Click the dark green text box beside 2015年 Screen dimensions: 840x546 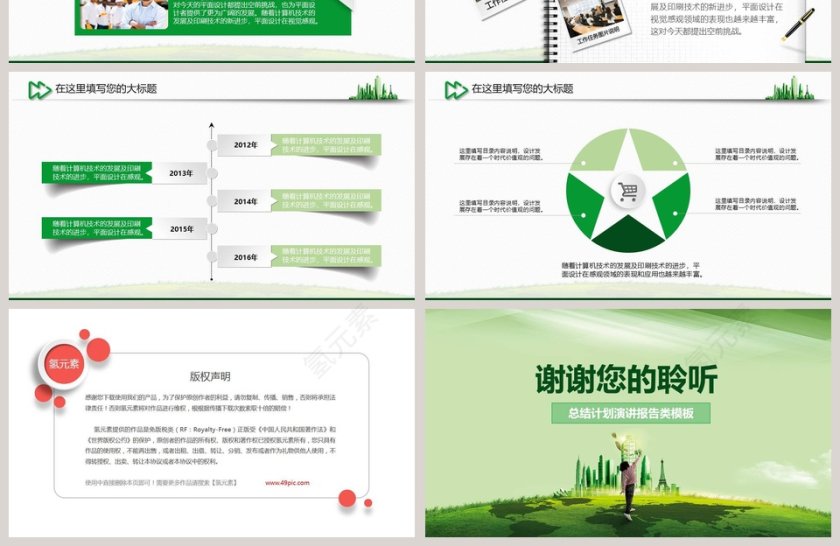coord(97,228)
